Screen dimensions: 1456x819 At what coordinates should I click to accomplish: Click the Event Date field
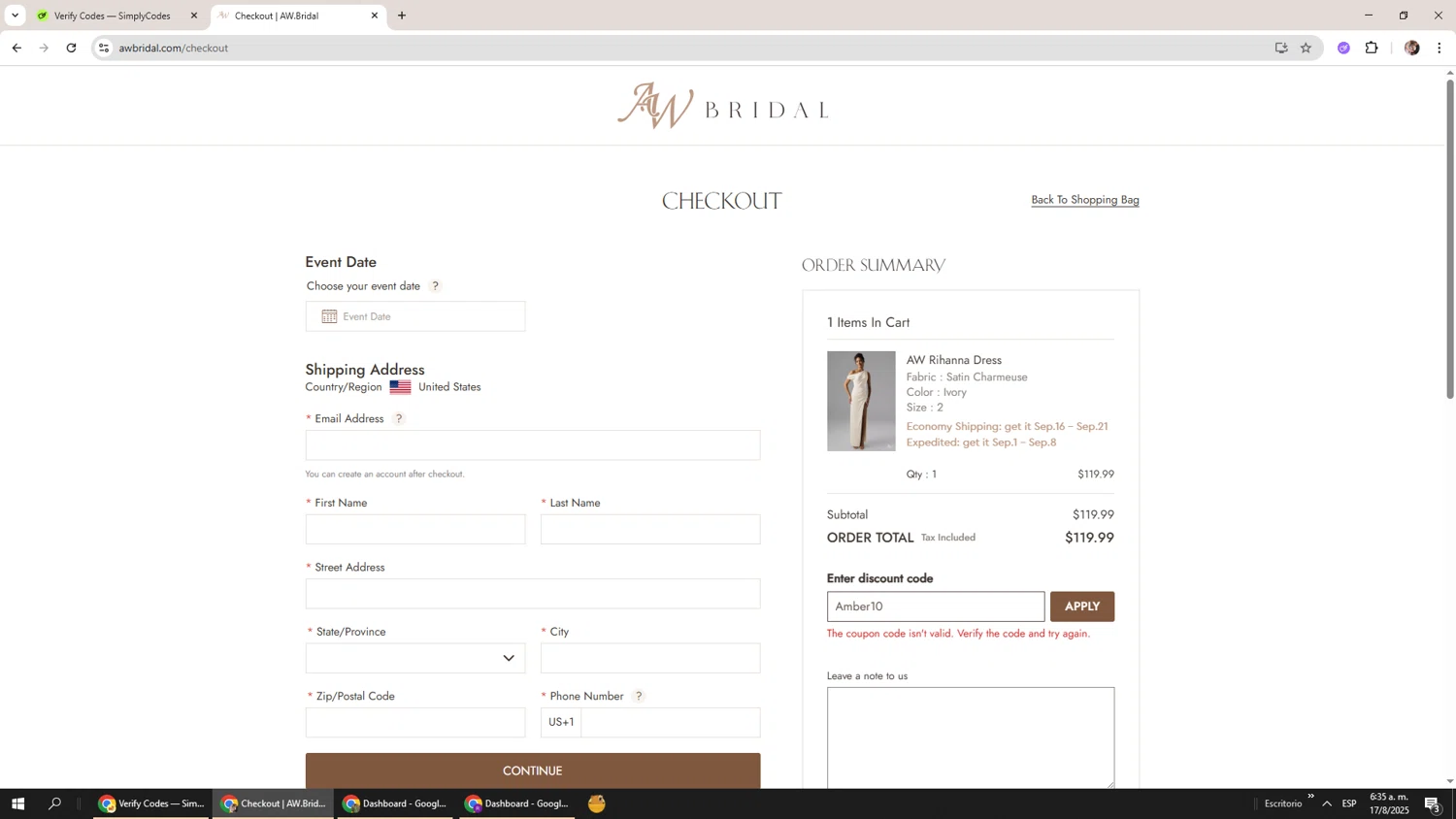[x=415, y=316]
